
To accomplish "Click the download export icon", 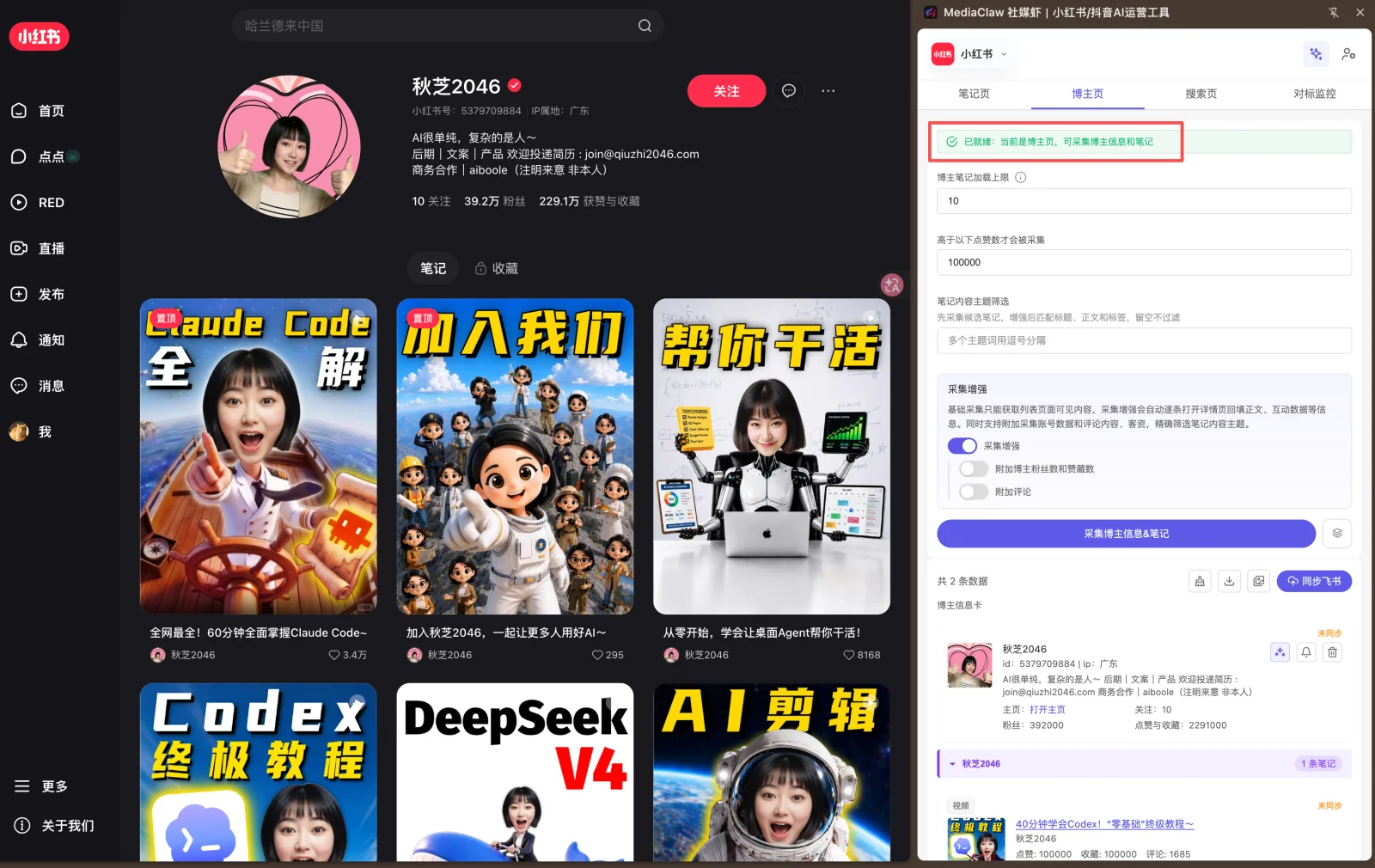I will (x=1229, y=582).
